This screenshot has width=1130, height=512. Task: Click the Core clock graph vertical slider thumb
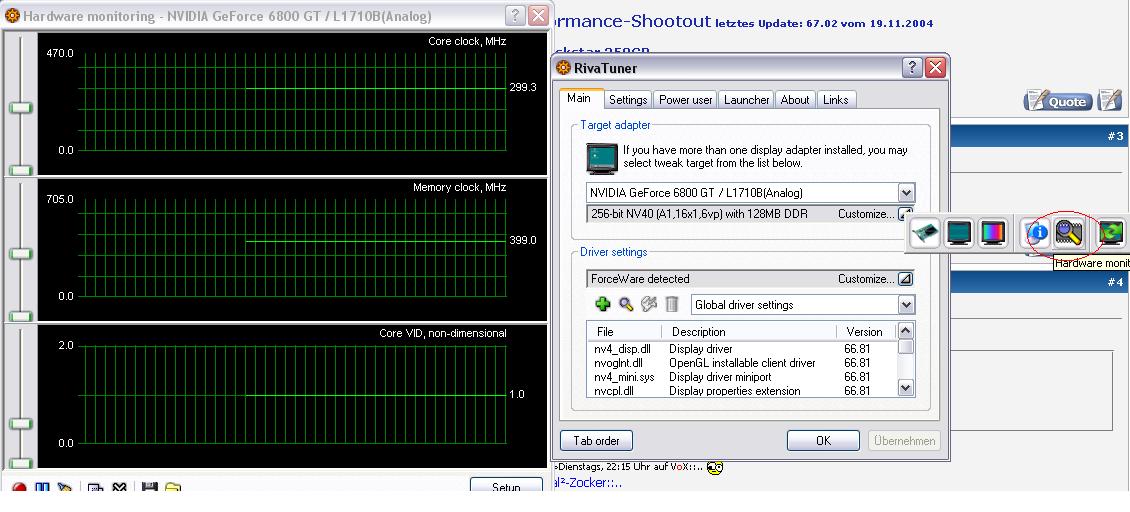pos(21,107)
